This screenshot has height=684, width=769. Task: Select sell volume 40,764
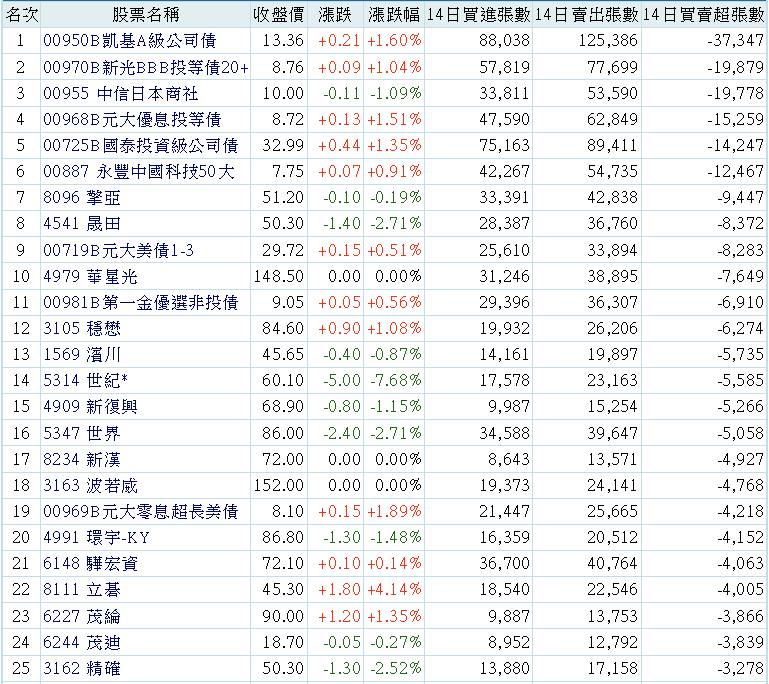pos(613,563)
